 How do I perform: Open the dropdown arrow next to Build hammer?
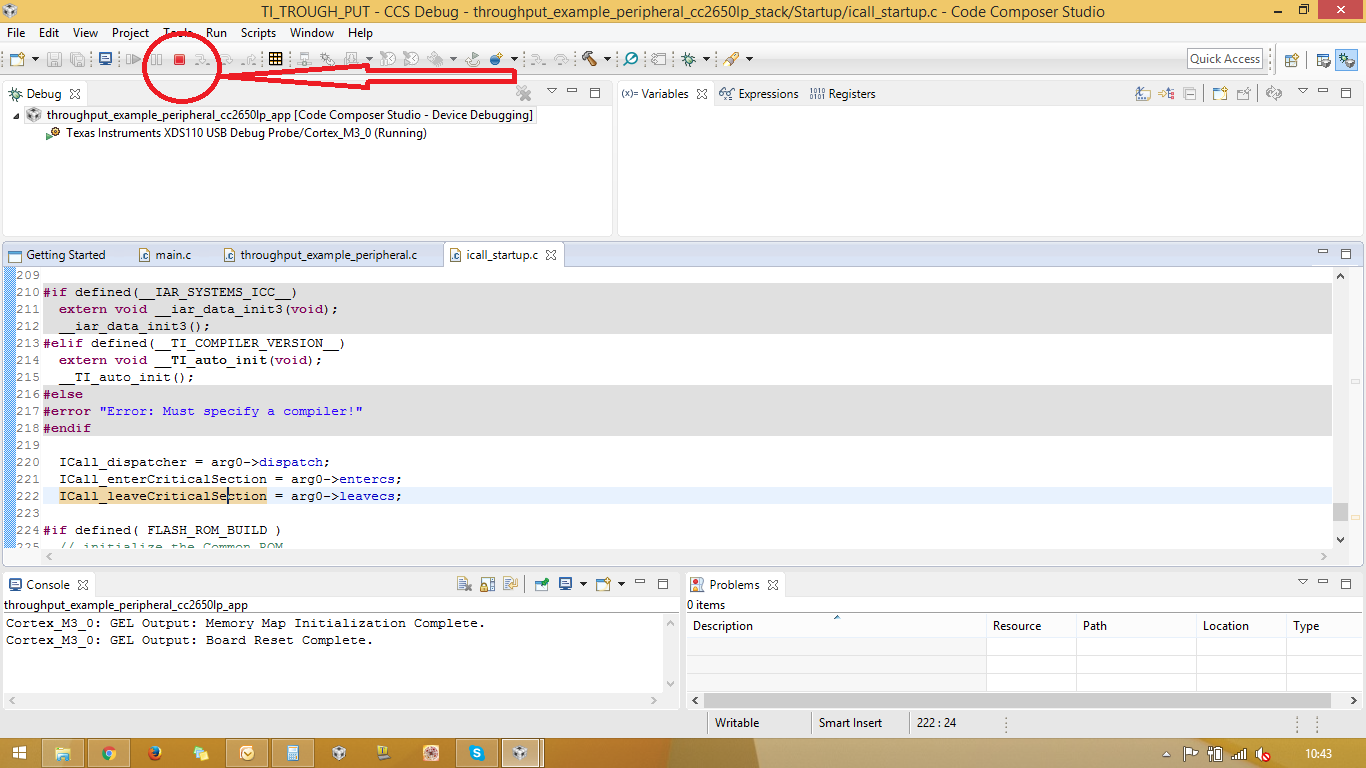click(x=607, y=60)
